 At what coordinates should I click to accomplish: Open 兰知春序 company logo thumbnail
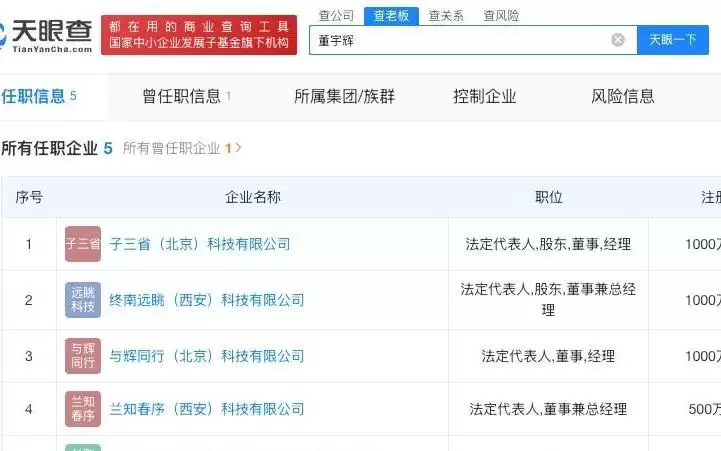click(x=83, y=409)
